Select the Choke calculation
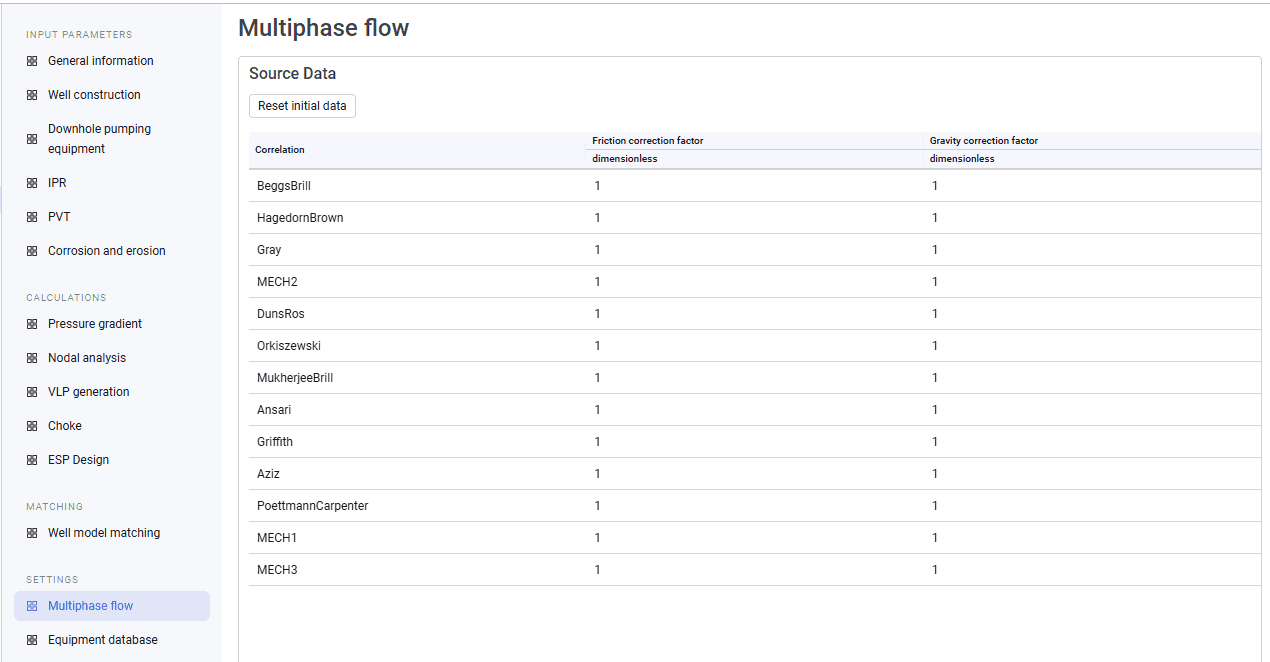Screen dimensions: 1270x662 112,426
